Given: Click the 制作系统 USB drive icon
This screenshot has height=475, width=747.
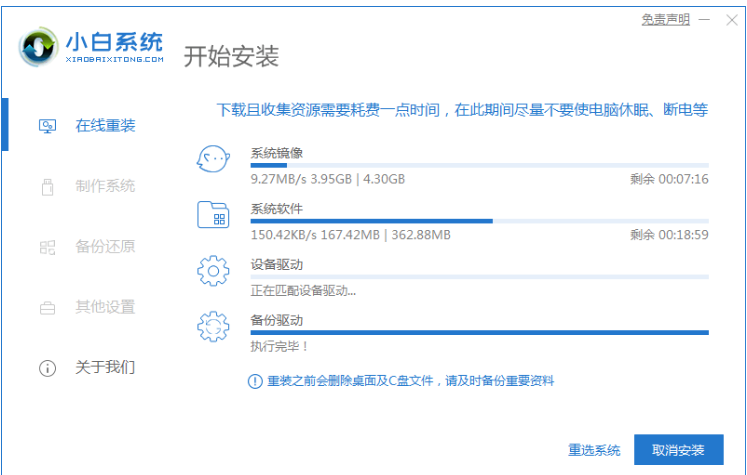Looking at the screenshot, I should coord(47,187).
